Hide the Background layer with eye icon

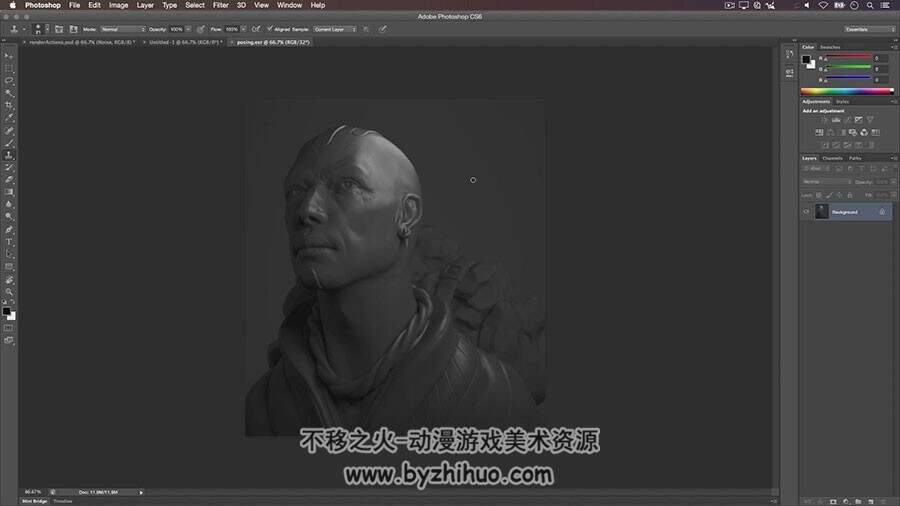click(x=806, y=212)
